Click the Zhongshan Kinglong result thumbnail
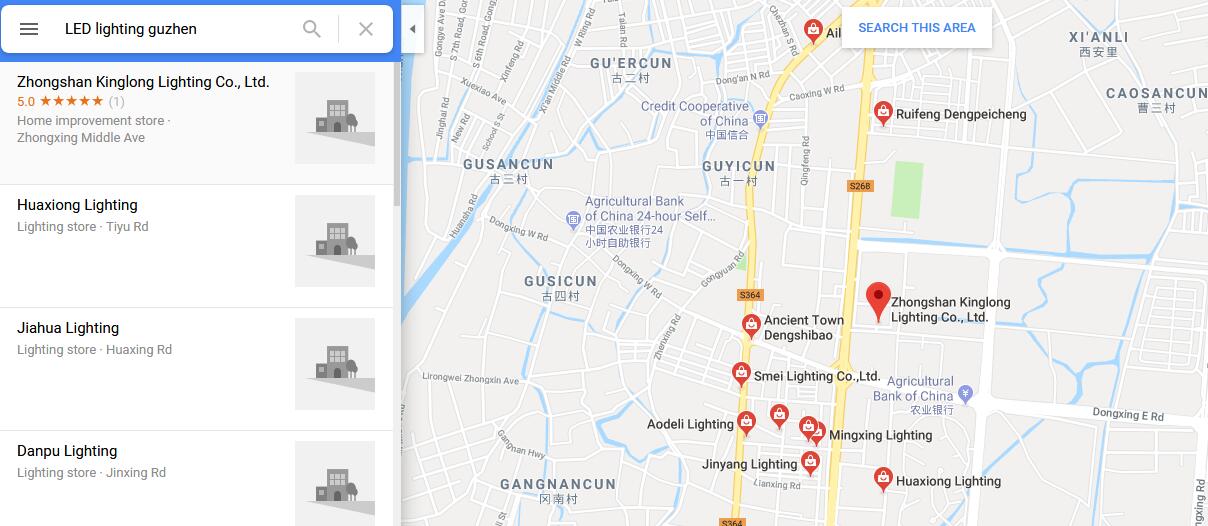Screen dimensions: 1208x526 point(335,118)
